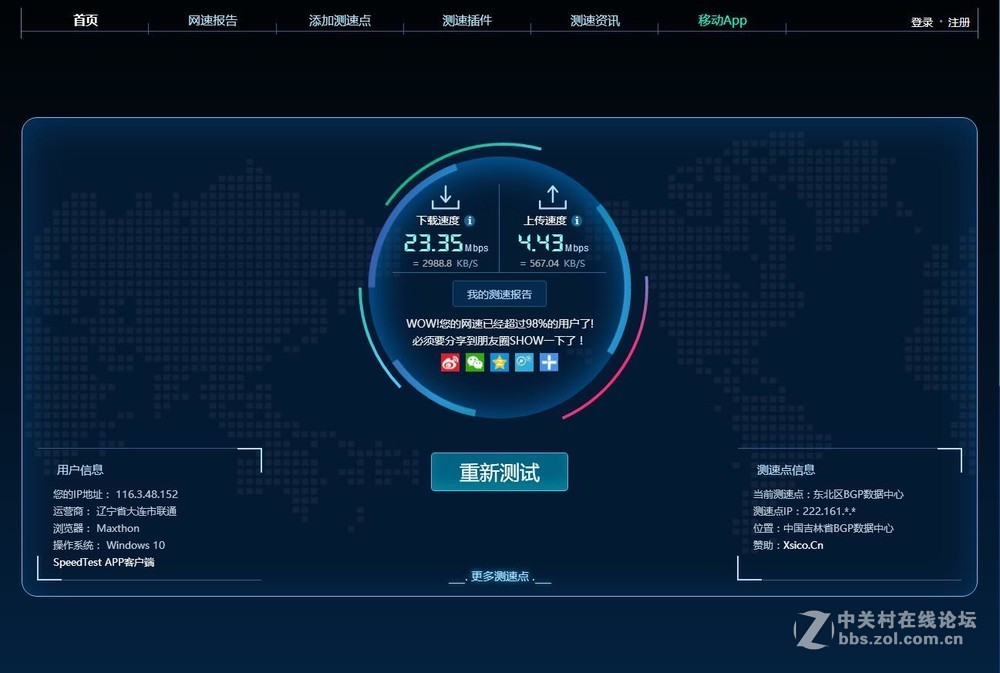Viewport: 1000px width, 673px height.
Task: Open the 测速资讯 menu item
Action: click(x=595, y=20)
